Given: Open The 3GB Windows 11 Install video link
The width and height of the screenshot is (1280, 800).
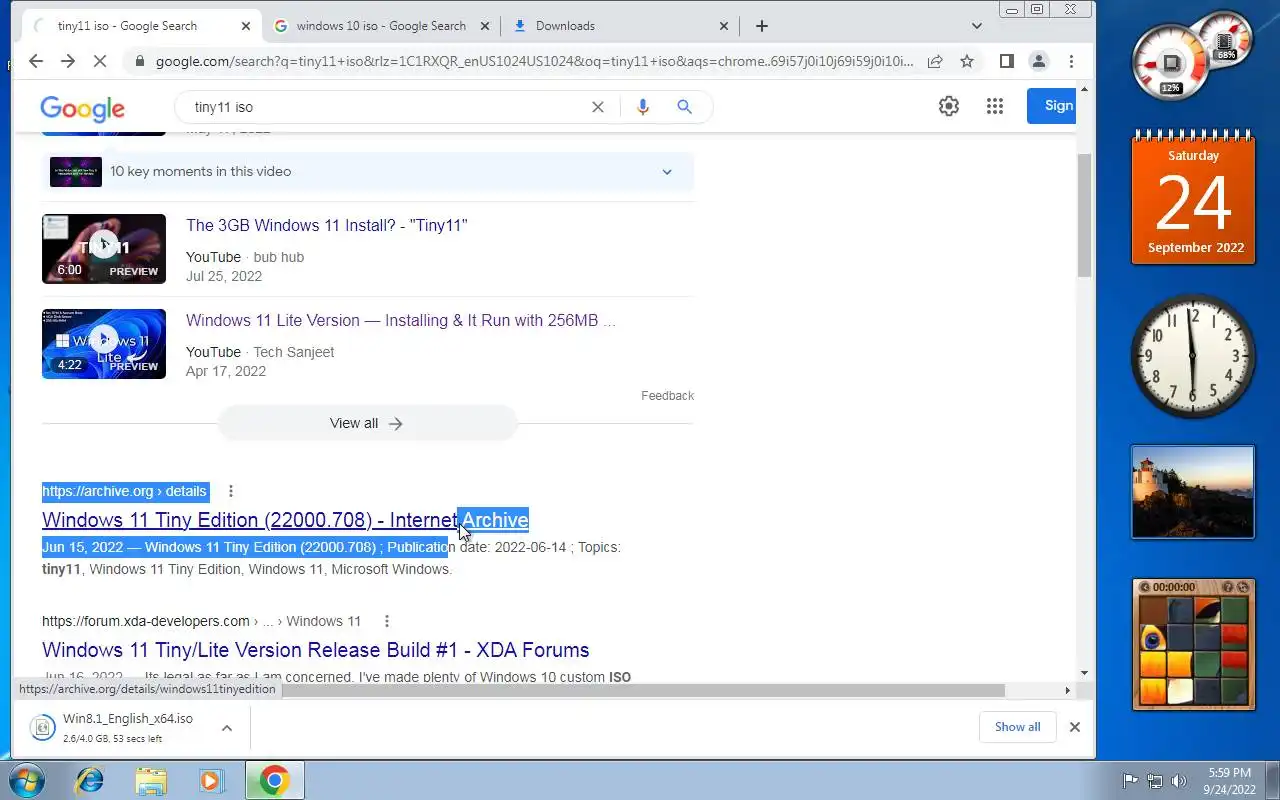Looking at the screenshot, I should [327, 226].
